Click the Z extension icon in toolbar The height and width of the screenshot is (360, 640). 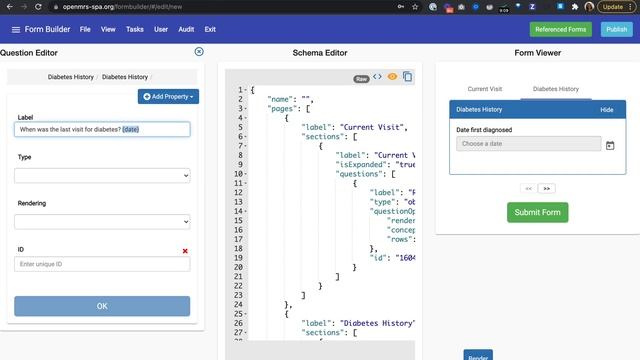[x=532, y=7]
